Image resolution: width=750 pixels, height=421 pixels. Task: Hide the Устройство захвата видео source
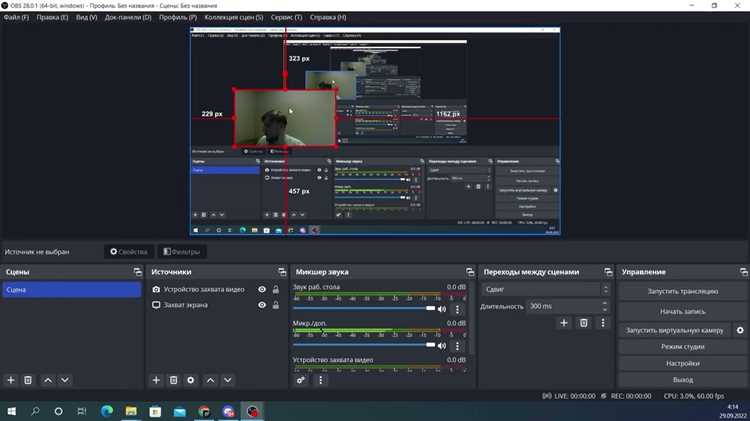click(262, 289)
